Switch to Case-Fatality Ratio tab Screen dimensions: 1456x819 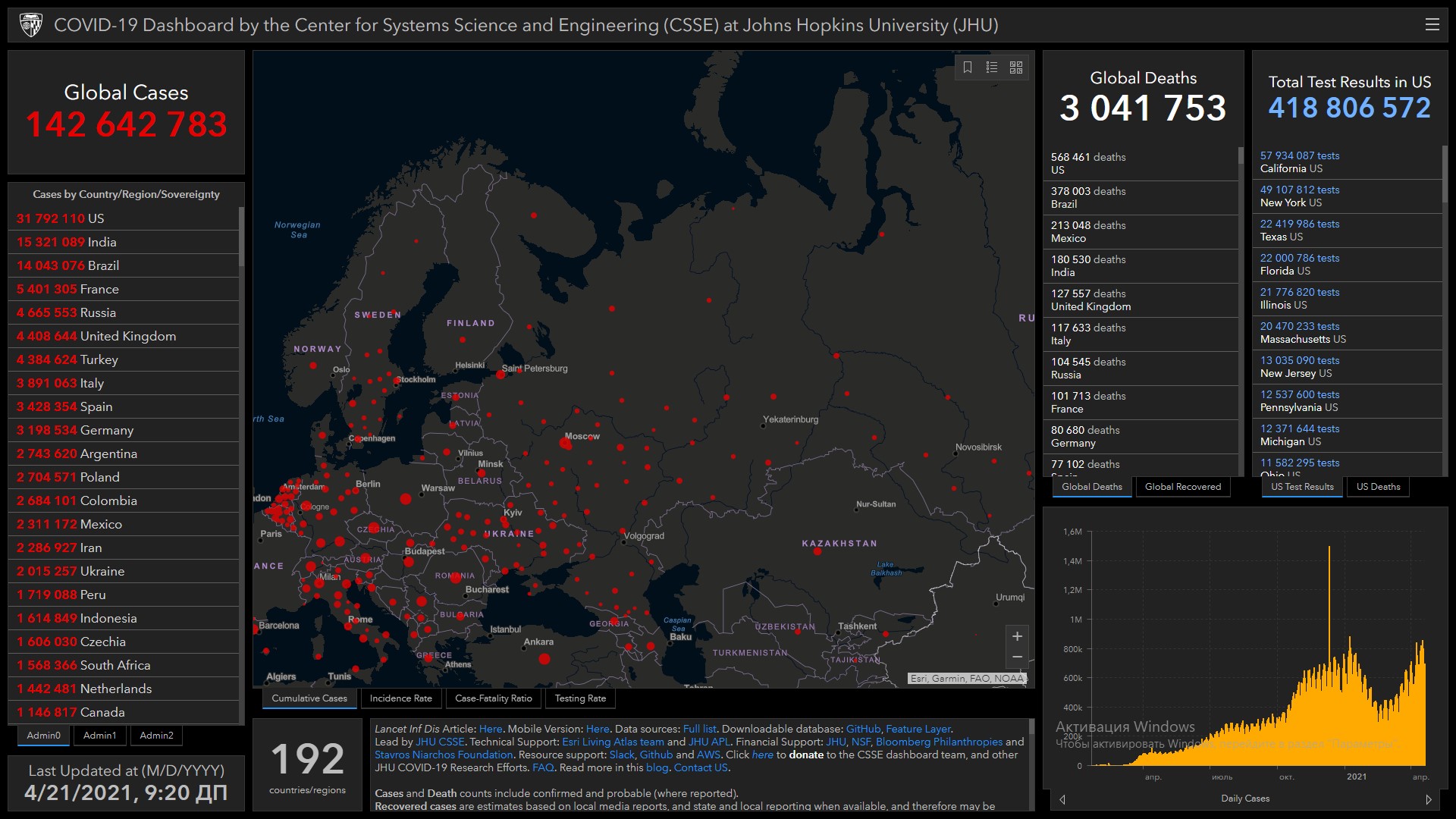tap(493, 698)
